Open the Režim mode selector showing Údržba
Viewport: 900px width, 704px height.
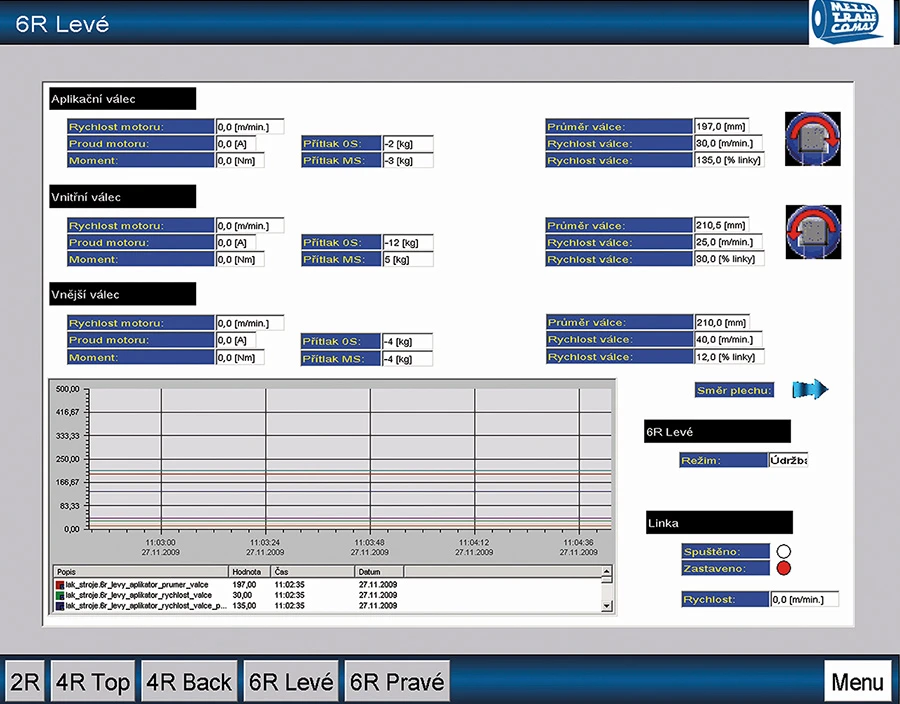[788, 460]
